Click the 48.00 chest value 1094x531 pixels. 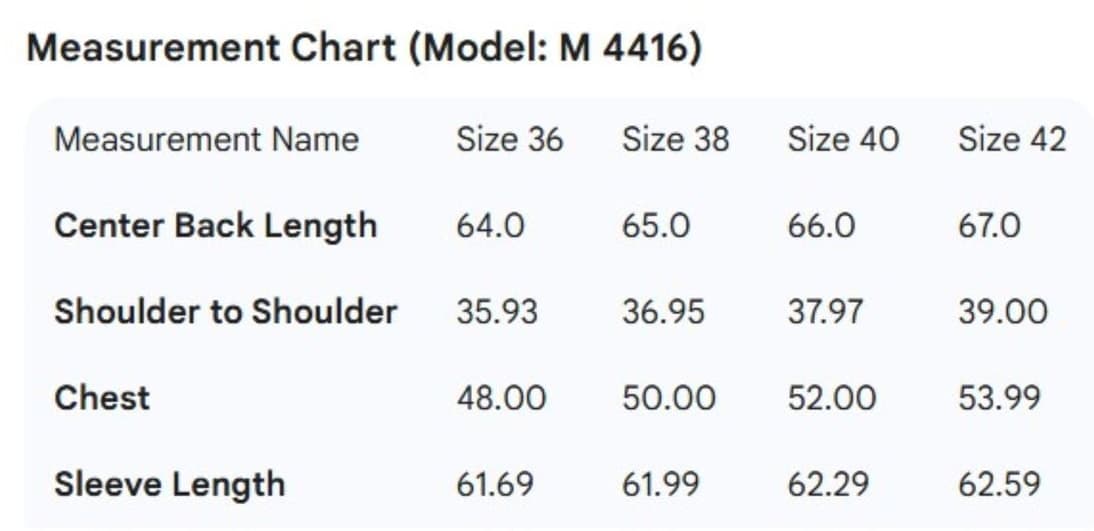coord(501,398)
